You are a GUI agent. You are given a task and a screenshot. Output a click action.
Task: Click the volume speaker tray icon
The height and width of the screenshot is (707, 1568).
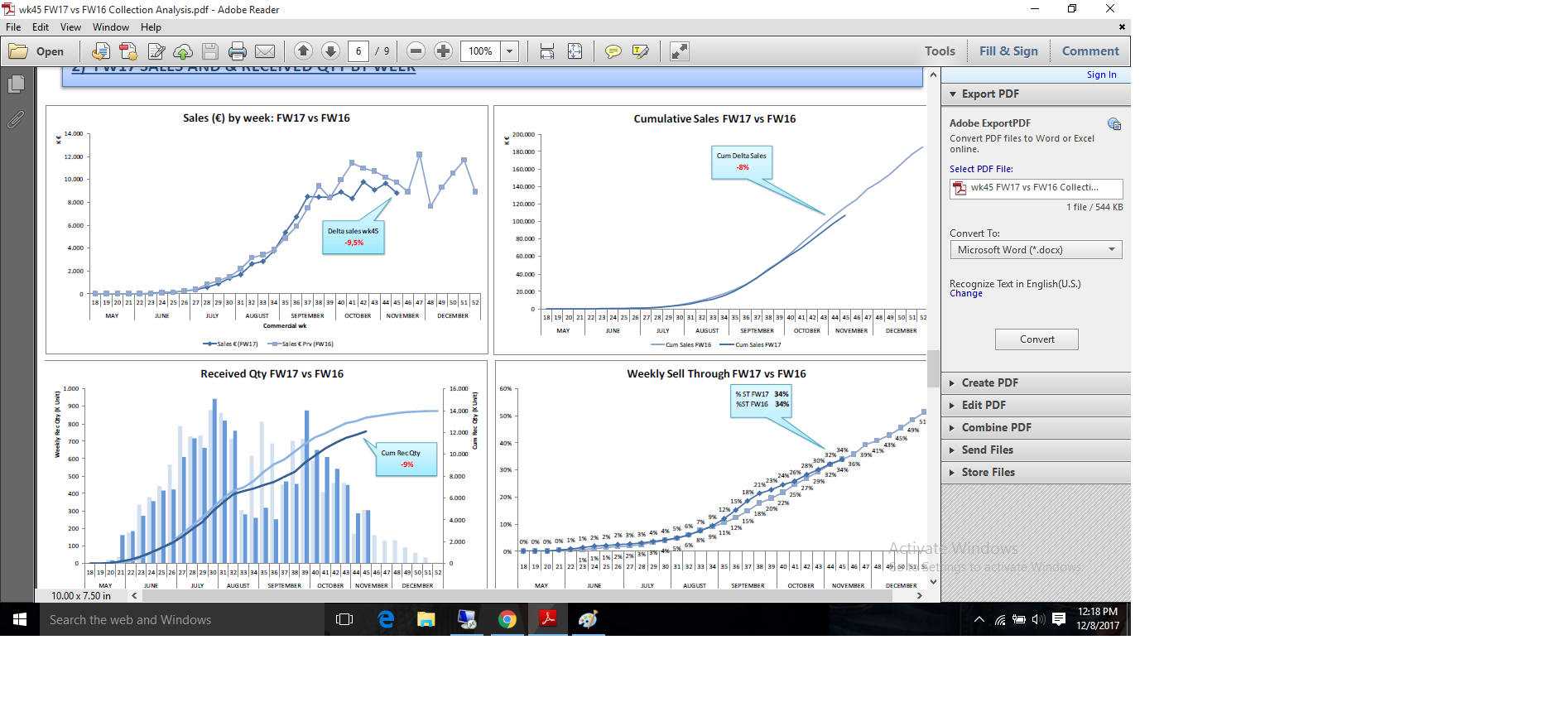click(1038, 619)
